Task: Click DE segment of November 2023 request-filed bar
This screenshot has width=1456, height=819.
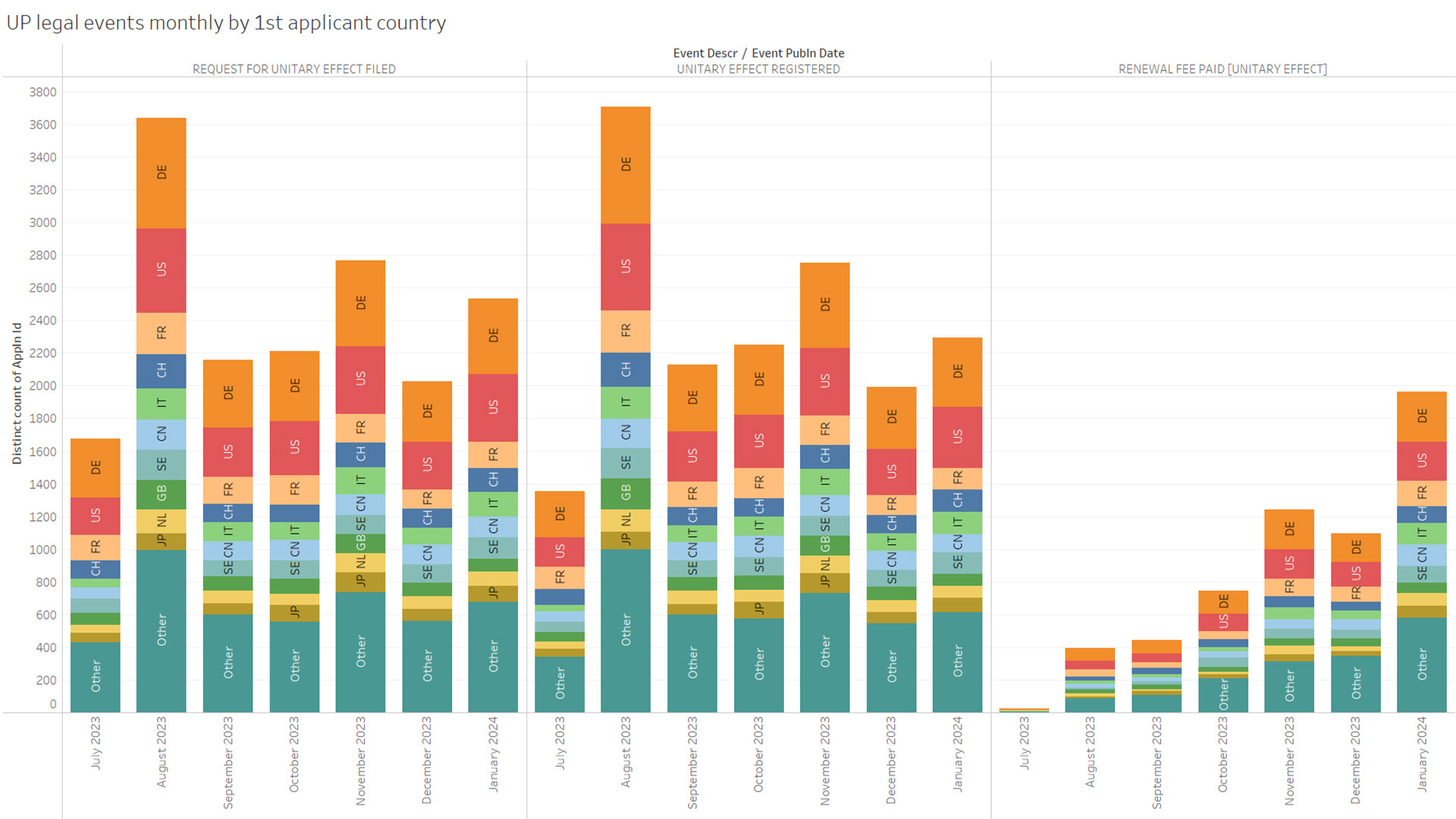Action: 360,303
